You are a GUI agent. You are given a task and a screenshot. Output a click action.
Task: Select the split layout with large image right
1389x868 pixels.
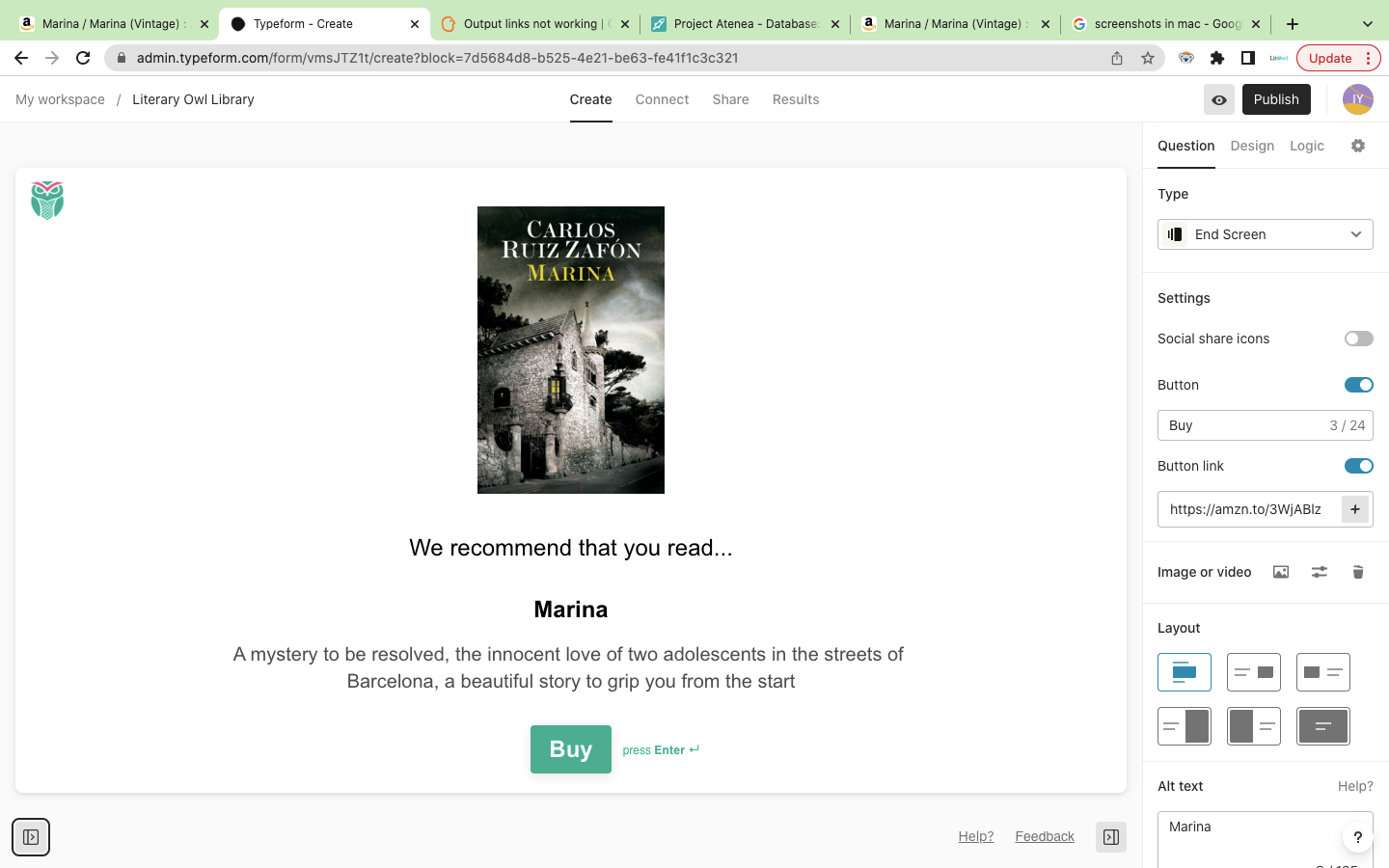pos(1185,726)
